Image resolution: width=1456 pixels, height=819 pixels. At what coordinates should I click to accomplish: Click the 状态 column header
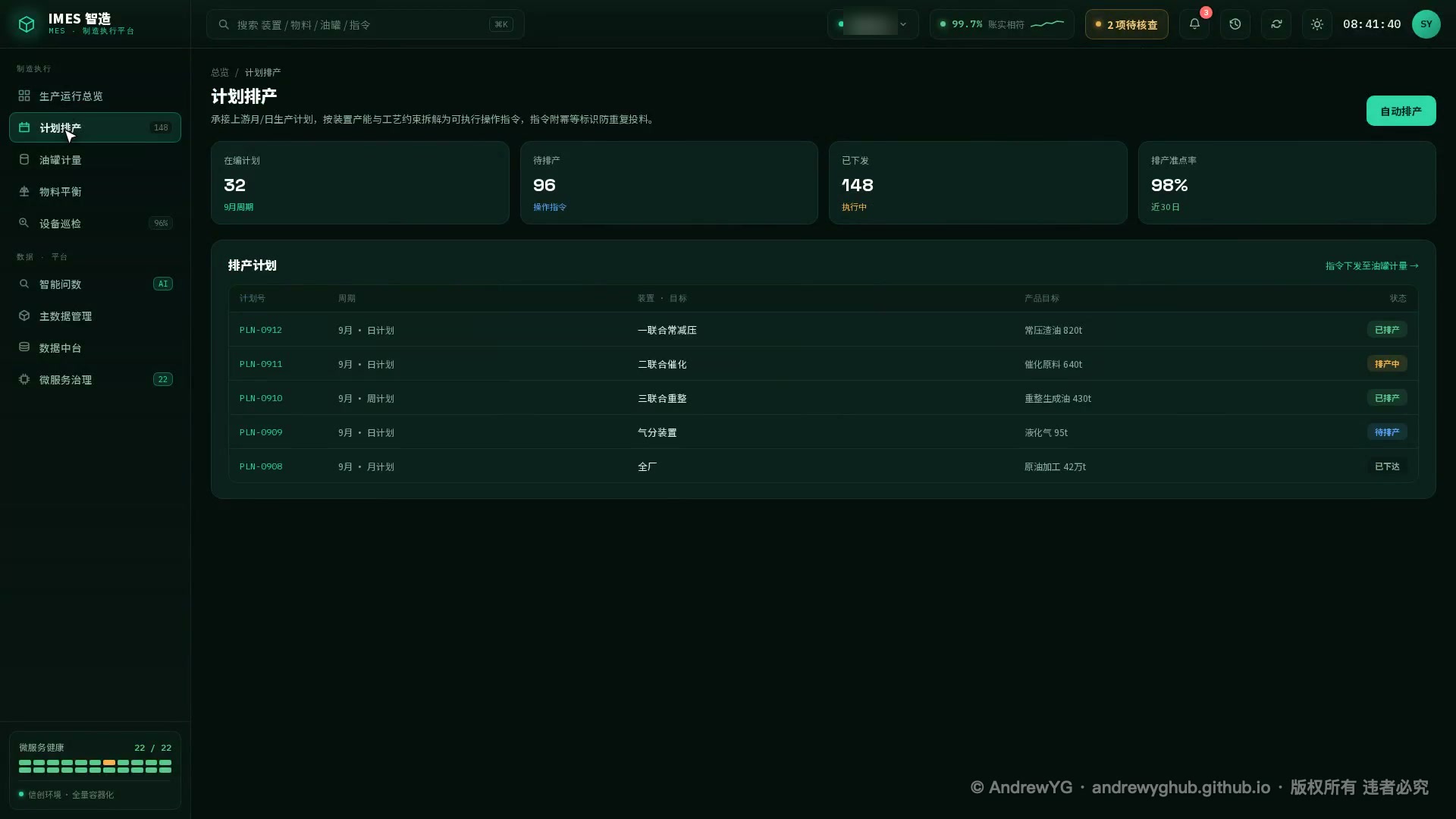[1398, 298]
